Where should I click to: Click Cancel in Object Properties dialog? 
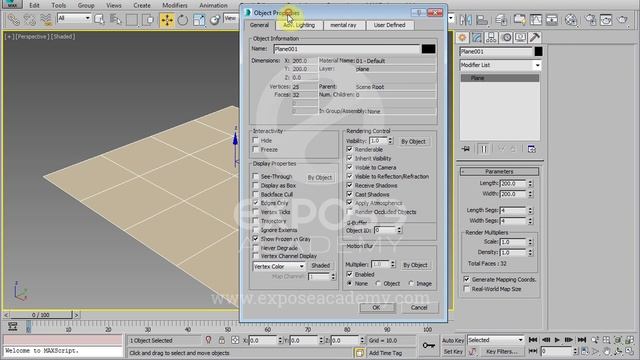point(419,307)
